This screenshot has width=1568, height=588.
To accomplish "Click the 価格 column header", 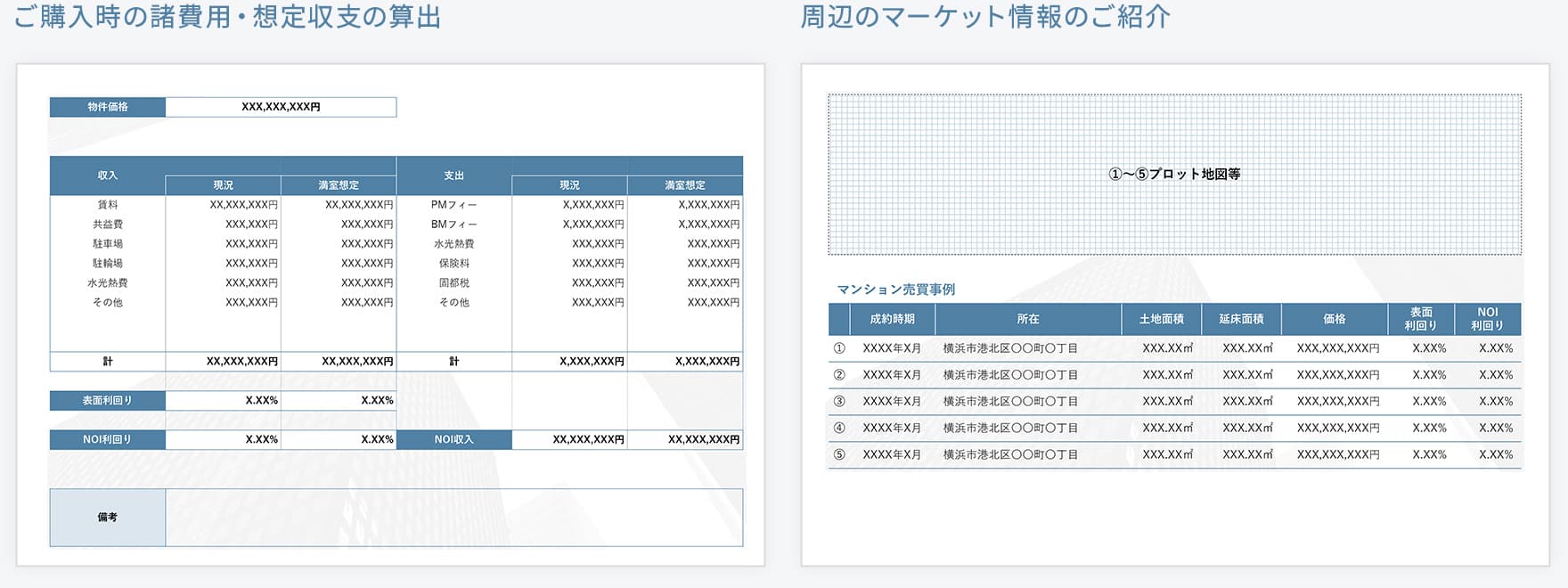I will [1335, 319].
